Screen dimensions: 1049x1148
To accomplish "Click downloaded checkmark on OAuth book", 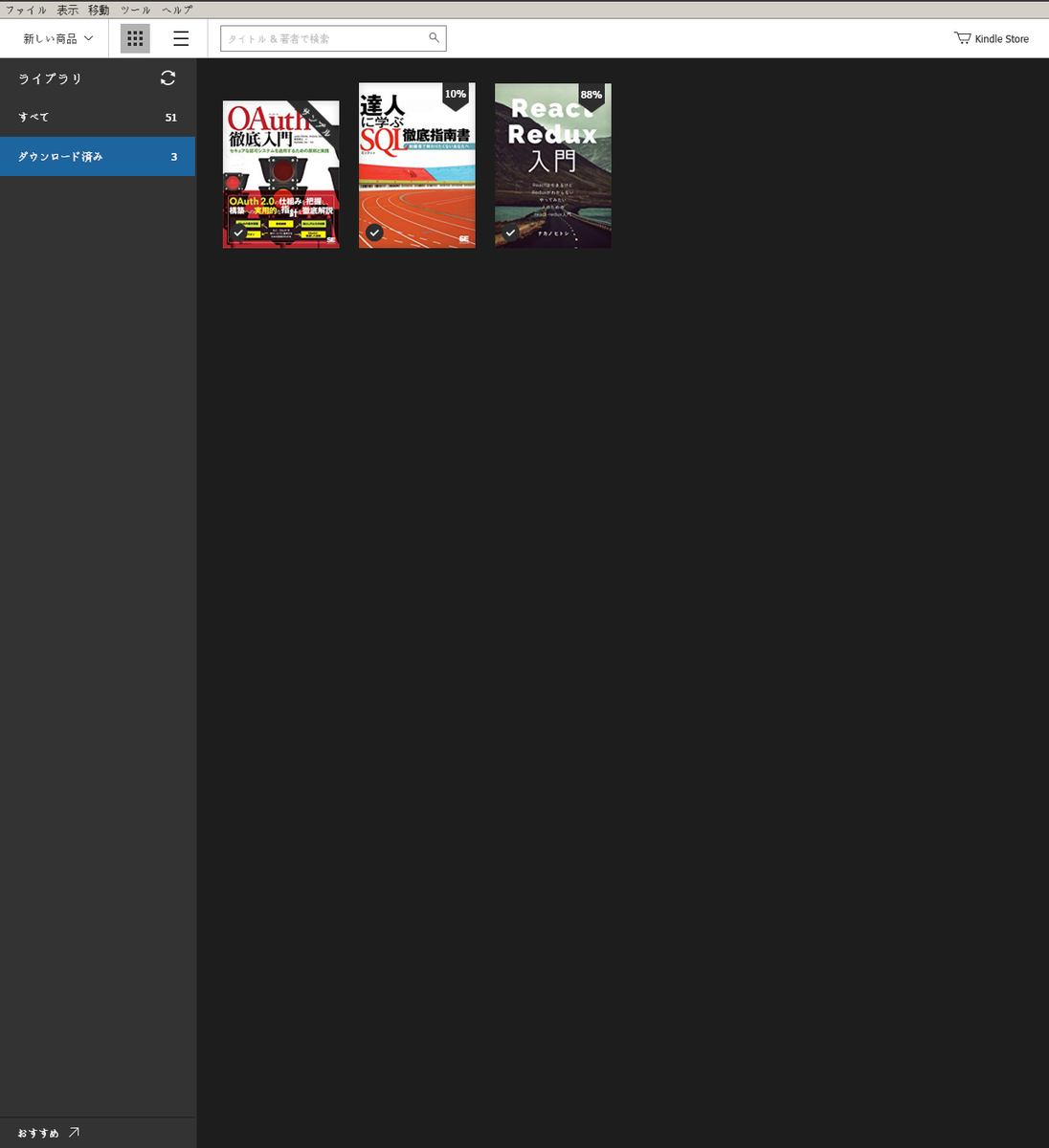I will pos(238,232).
